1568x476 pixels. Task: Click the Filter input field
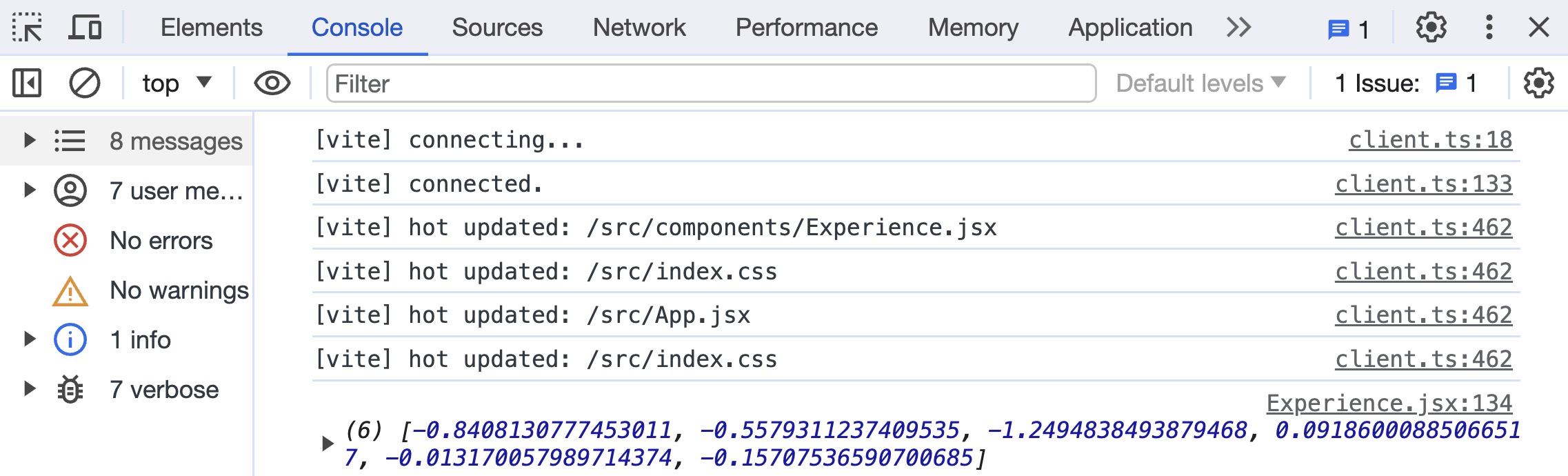click(710, 83)
